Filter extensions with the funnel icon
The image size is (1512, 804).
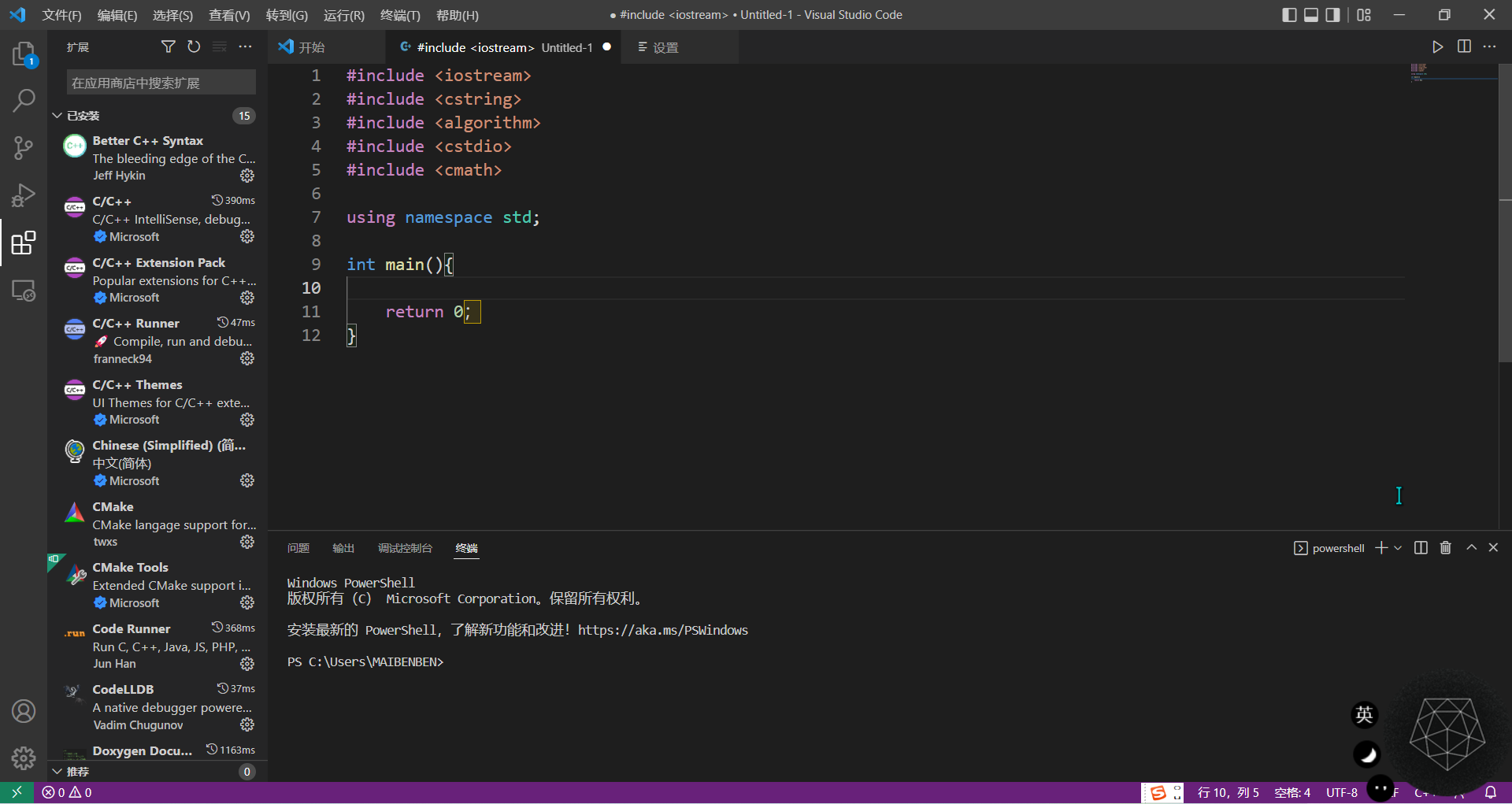(168, 47)
